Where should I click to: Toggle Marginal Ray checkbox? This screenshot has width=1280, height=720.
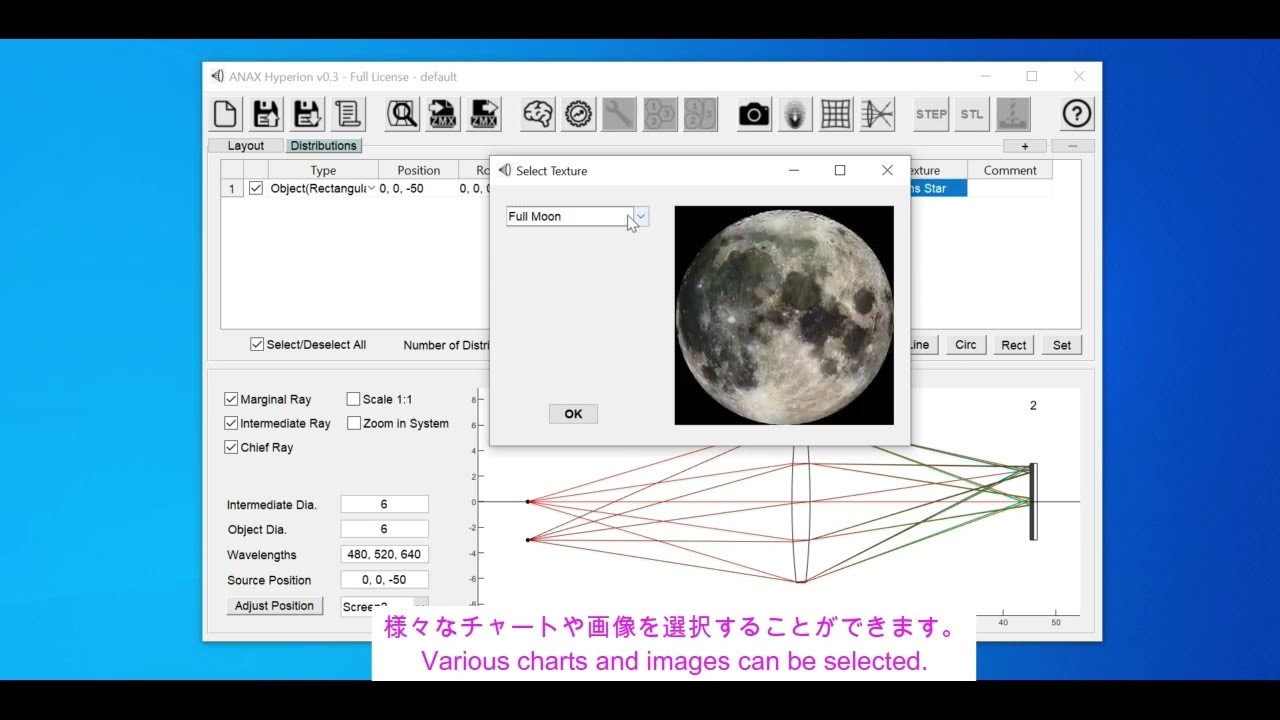point(231,399)
